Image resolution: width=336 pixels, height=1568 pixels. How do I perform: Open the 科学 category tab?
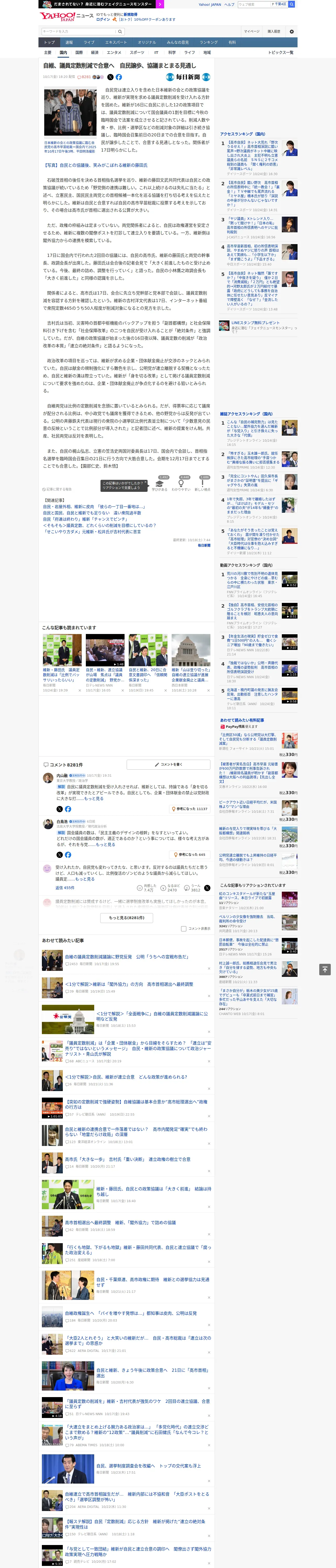172,52
